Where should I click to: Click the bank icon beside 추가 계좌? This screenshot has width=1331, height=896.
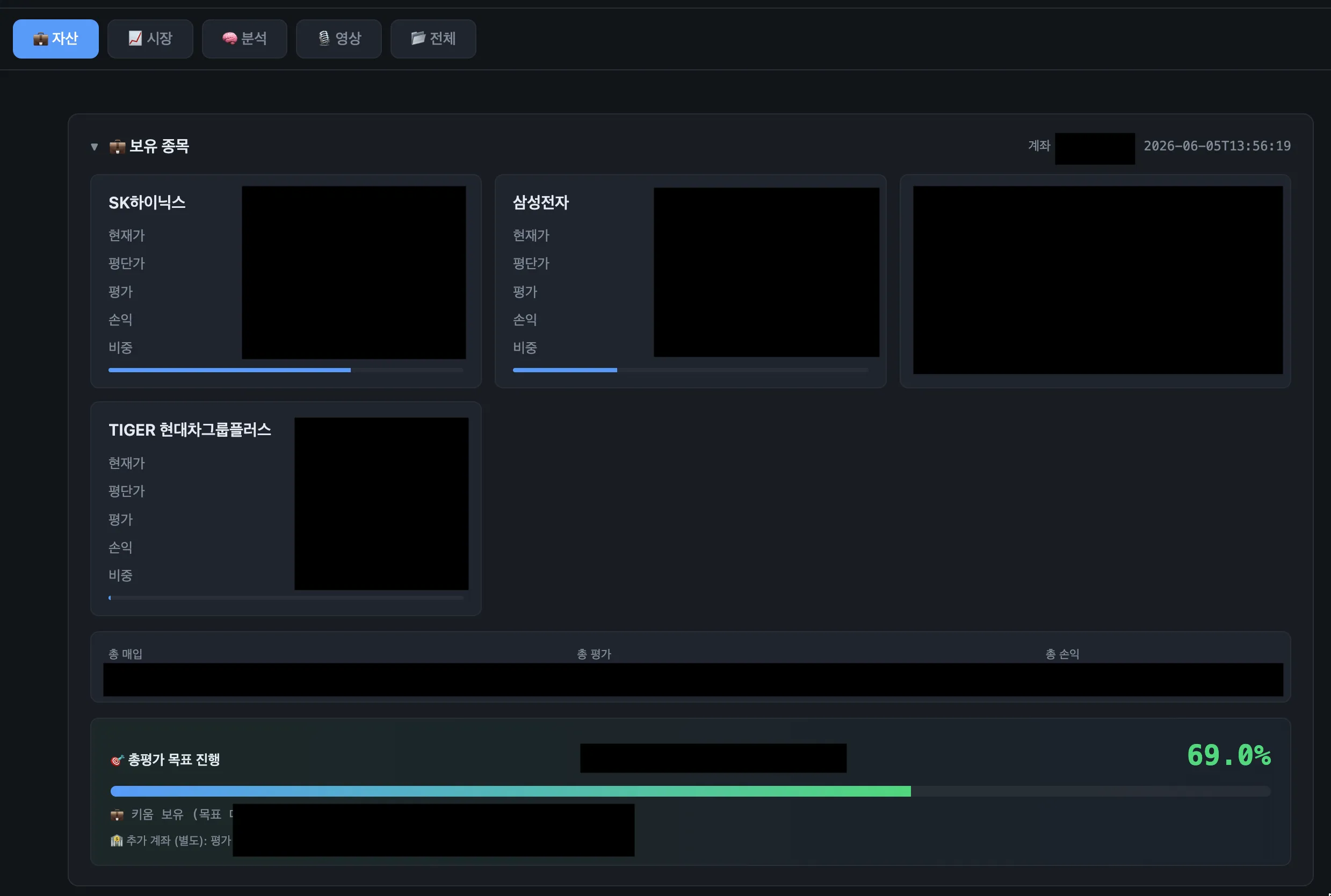pyautogui.click(x=117, y=841)
